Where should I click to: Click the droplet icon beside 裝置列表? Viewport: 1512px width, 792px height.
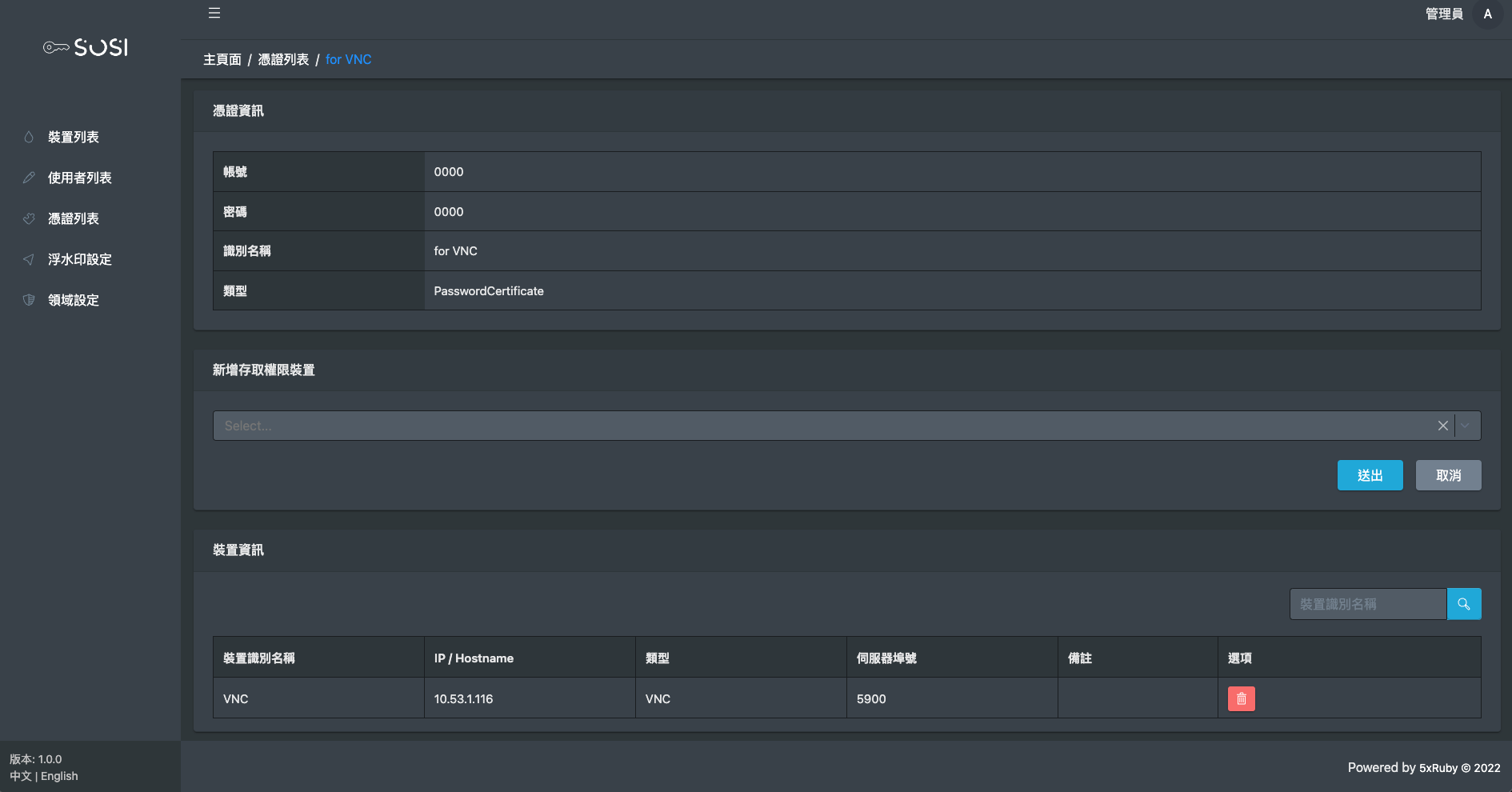29,137
